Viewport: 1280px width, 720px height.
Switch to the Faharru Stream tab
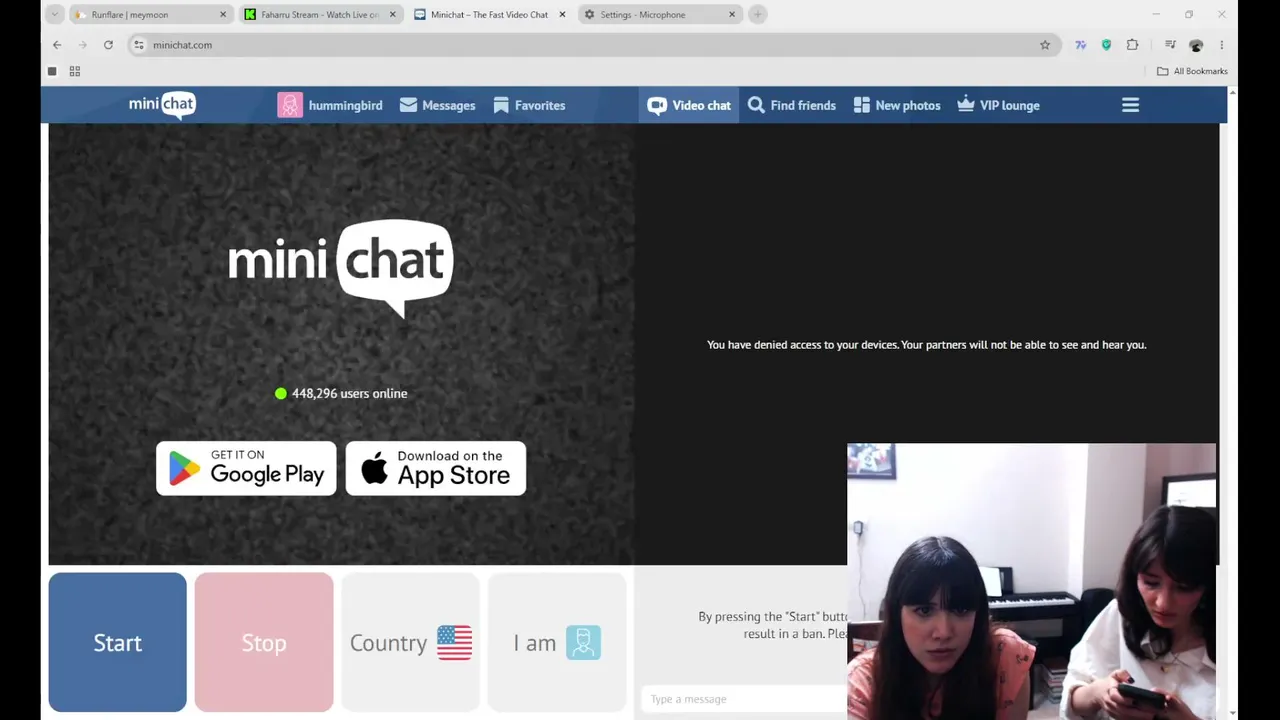coord(321,14)
